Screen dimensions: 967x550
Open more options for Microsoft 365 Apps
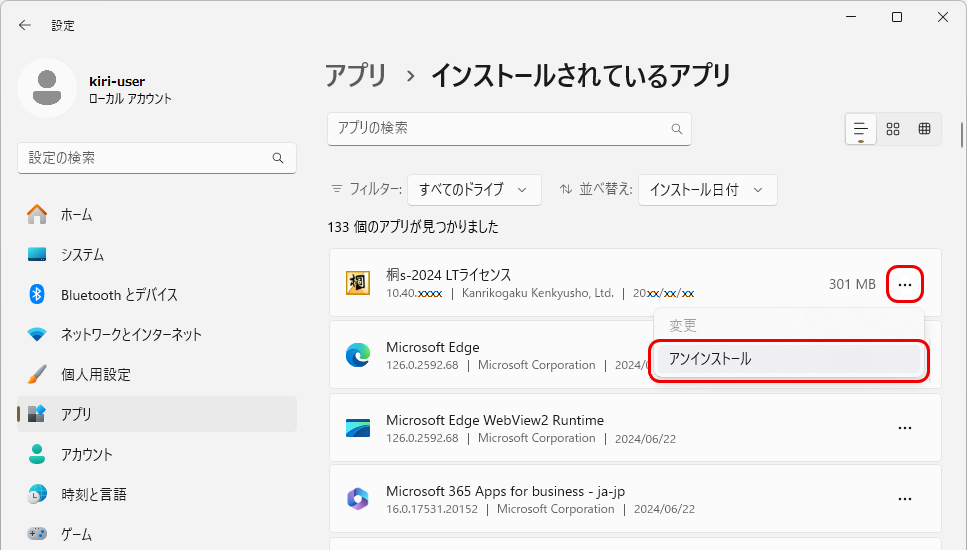(x=905, y=499)
